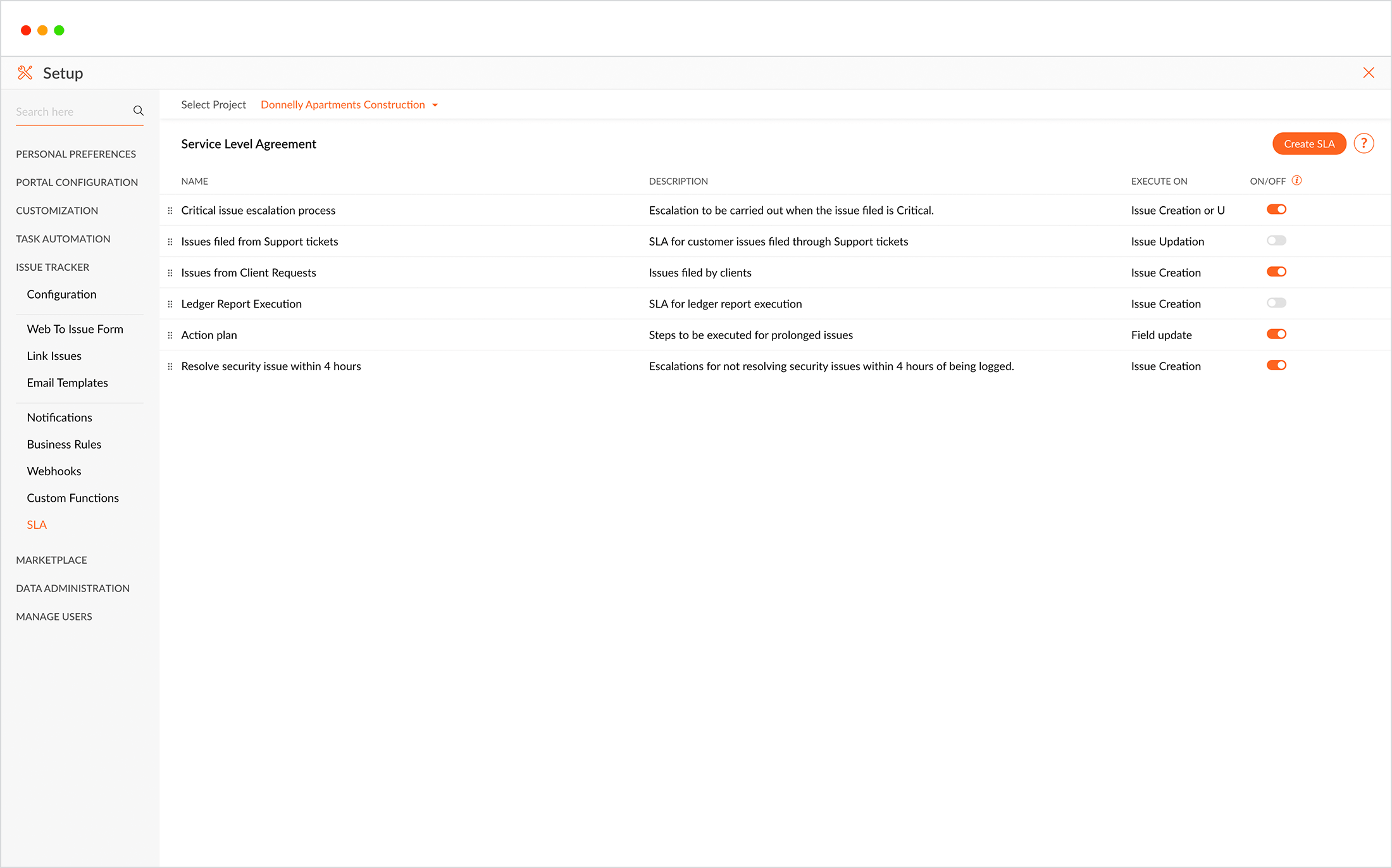
Task: Click drag handle beside Action plan row
Action: pos(170,335)
